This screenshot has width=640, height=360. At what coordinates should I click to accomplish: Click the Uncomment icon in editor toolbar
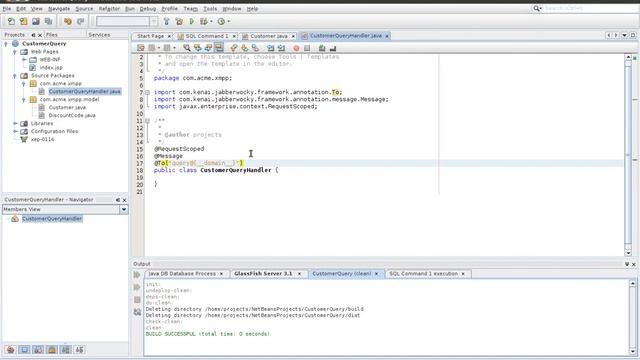point(333,48)
